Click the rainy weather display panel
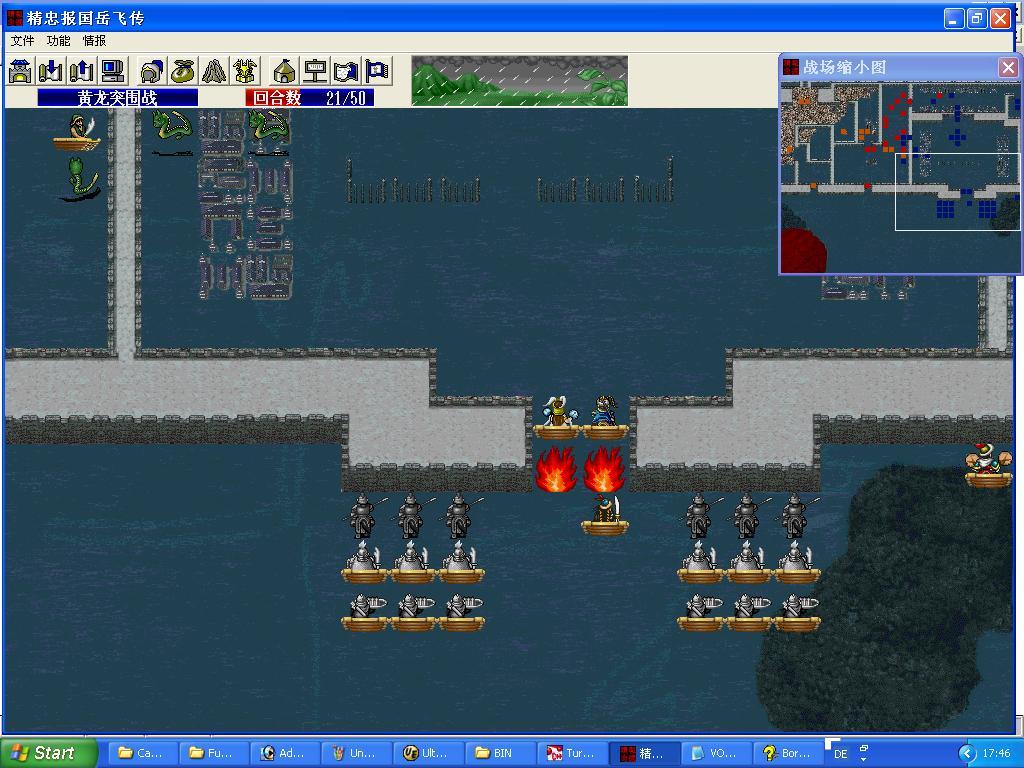Screen dimensions: 1024x768 point(520,80)
